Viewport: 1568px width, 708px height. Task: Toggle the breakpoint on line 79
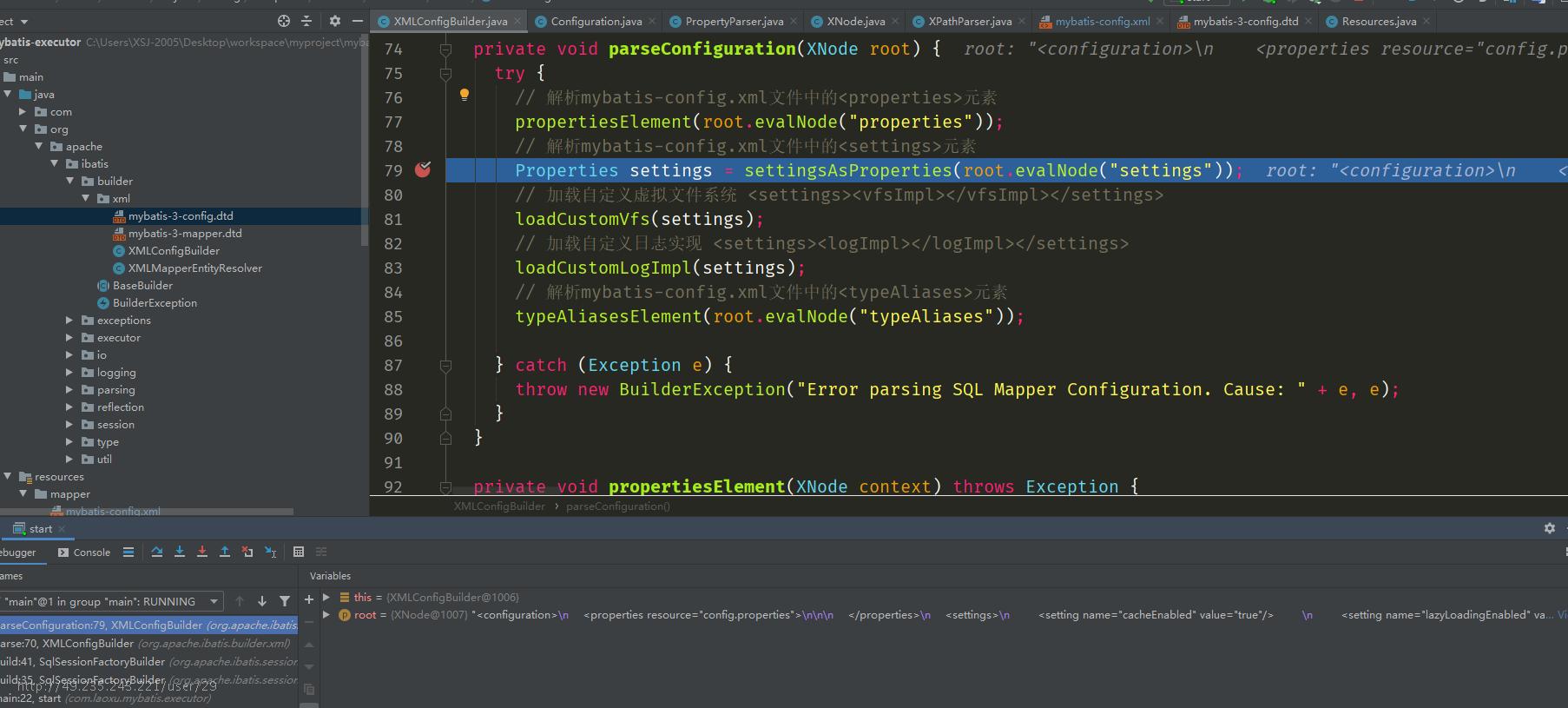(x=423, y=169)
